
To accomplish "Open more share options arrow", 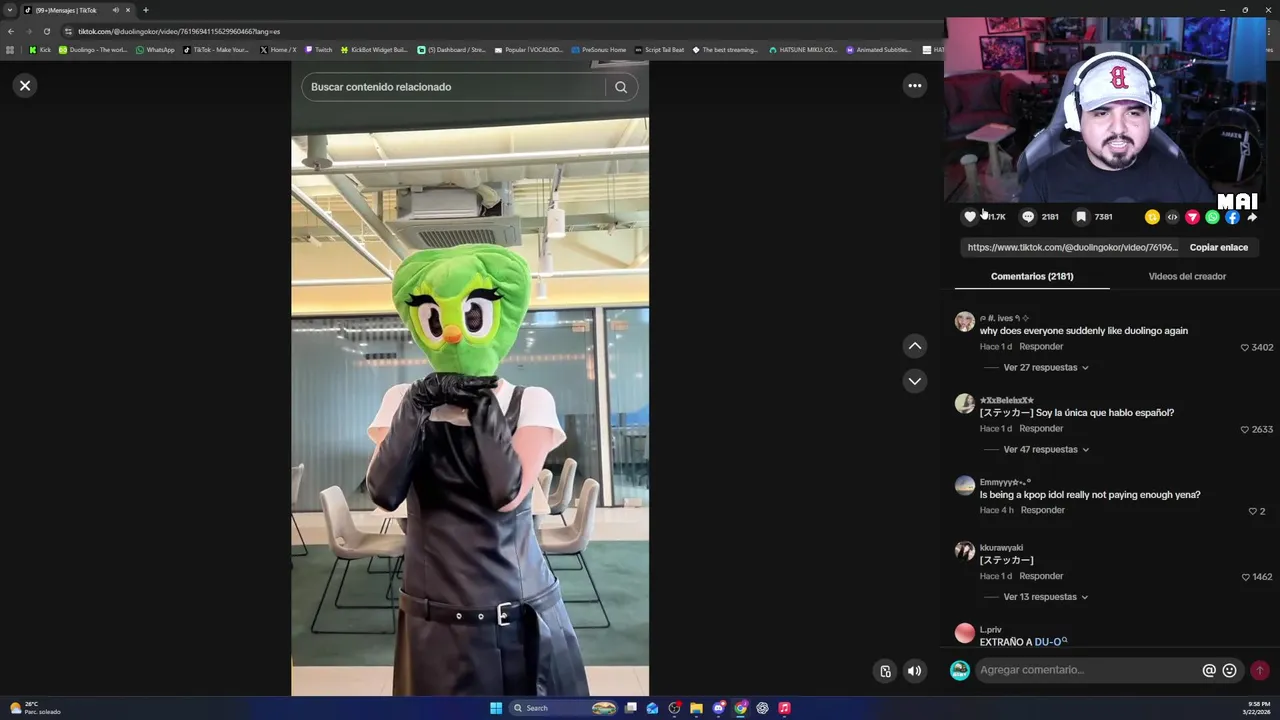I will pyautogui.click(x=1252, y=217).
